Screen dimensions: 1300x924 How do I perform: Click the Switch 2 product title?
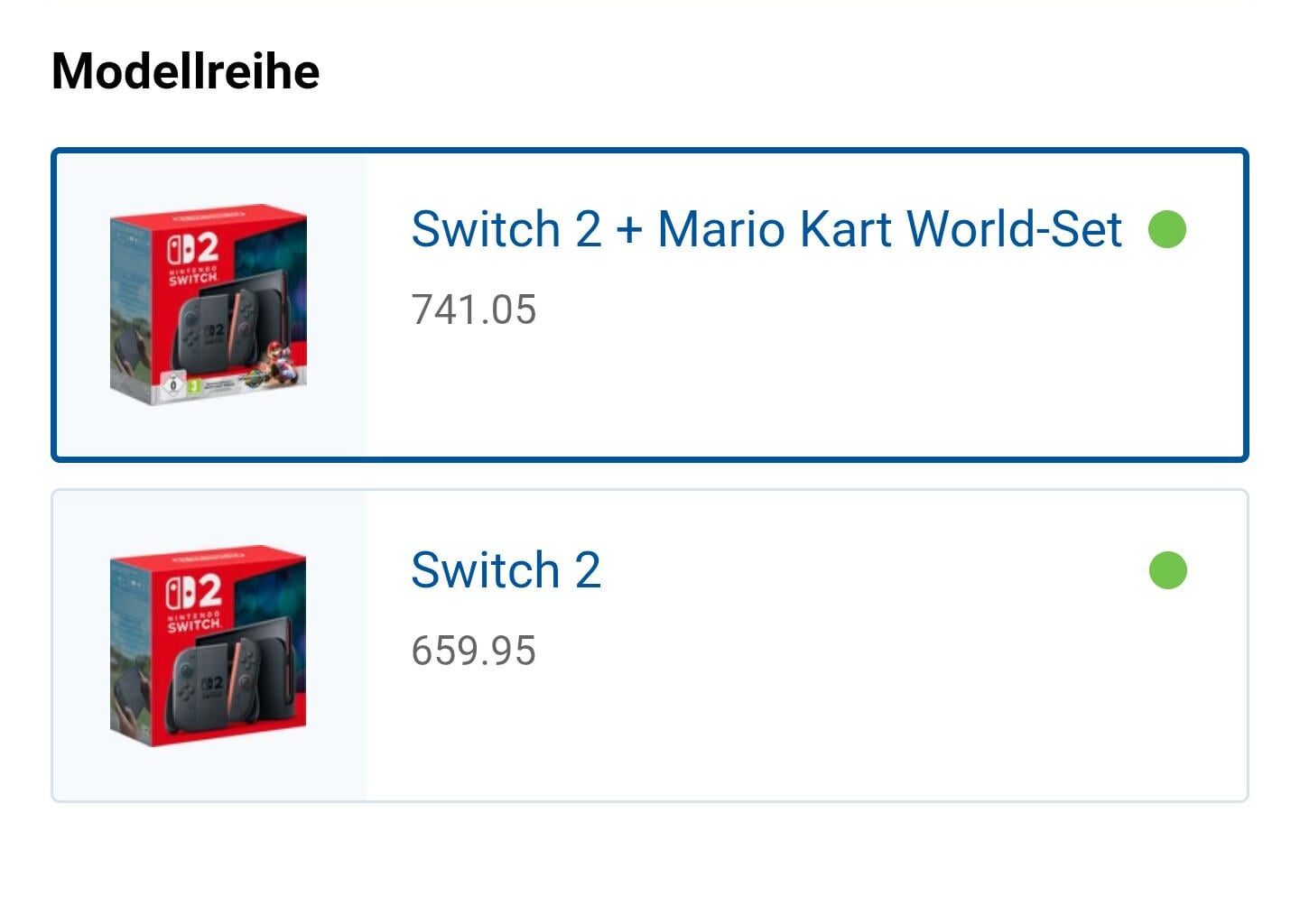coord(506,570)
